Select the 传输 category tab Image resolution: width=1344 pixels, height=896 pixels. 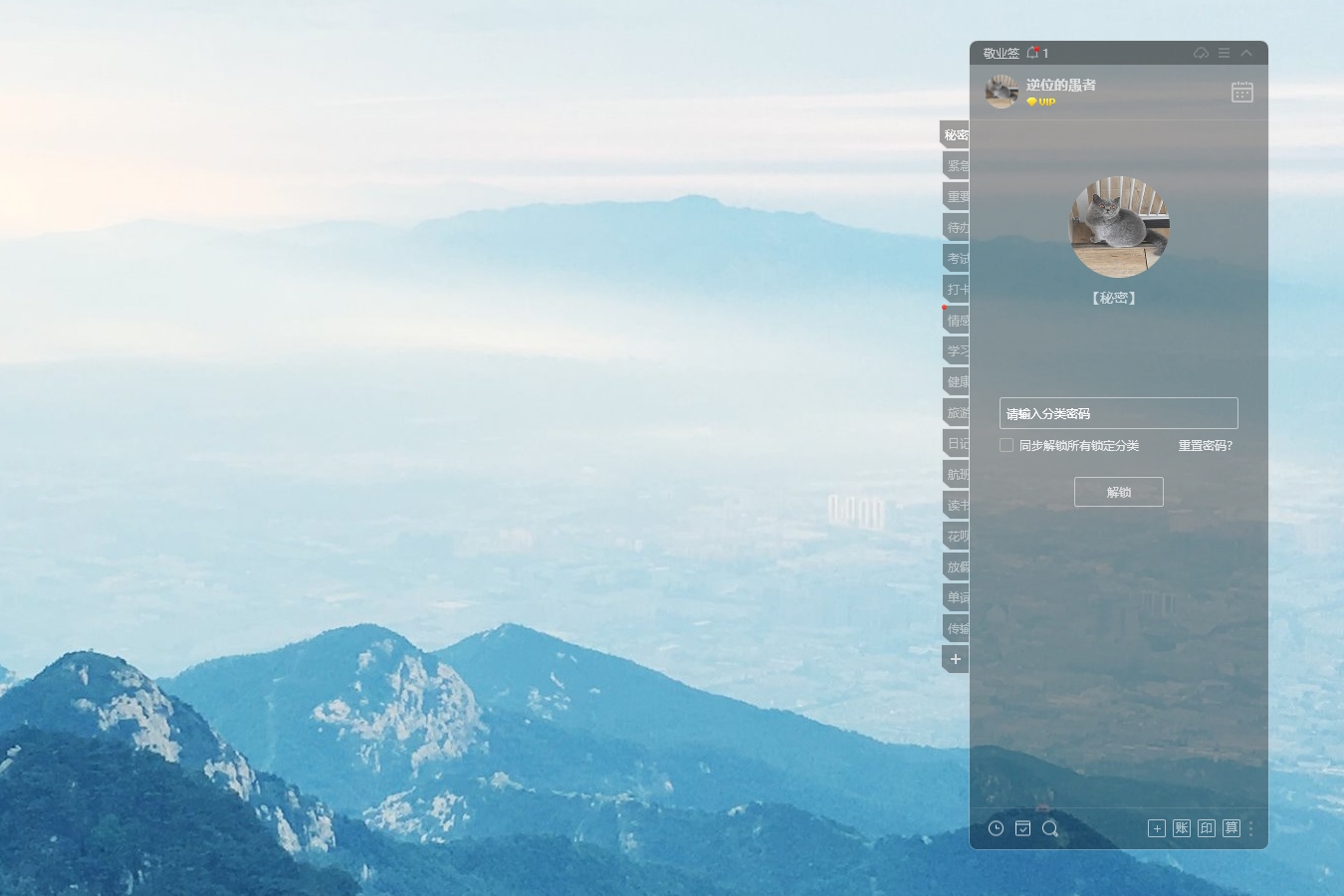956,628
